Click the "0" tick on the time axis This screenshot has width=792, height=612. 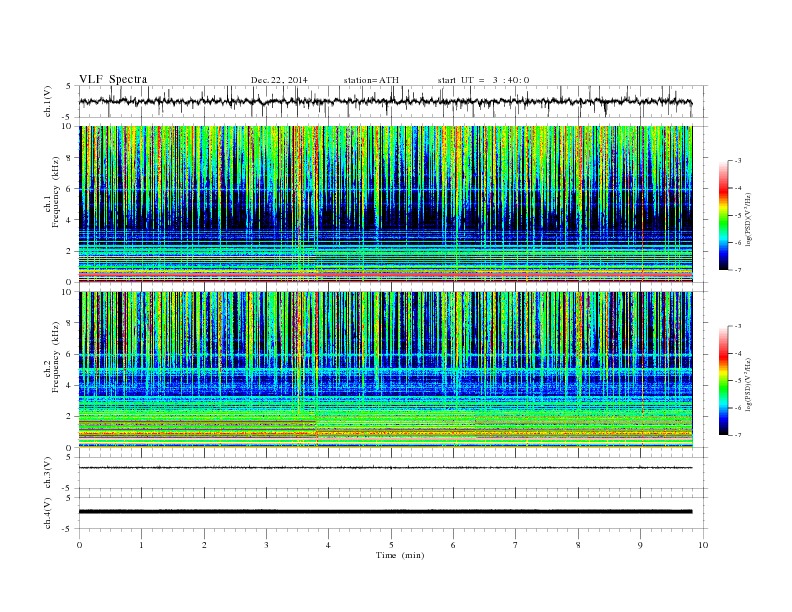[x=79, y=545]
